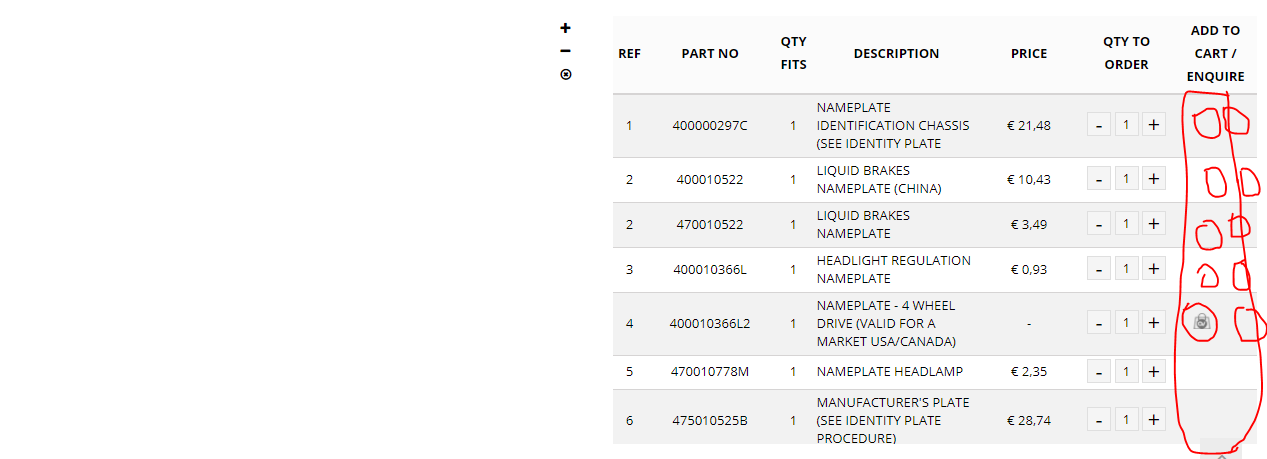Decrease quantity for part 400010366L2
This screenshot has width=1267, height=459.
[x=1099, y=323]
